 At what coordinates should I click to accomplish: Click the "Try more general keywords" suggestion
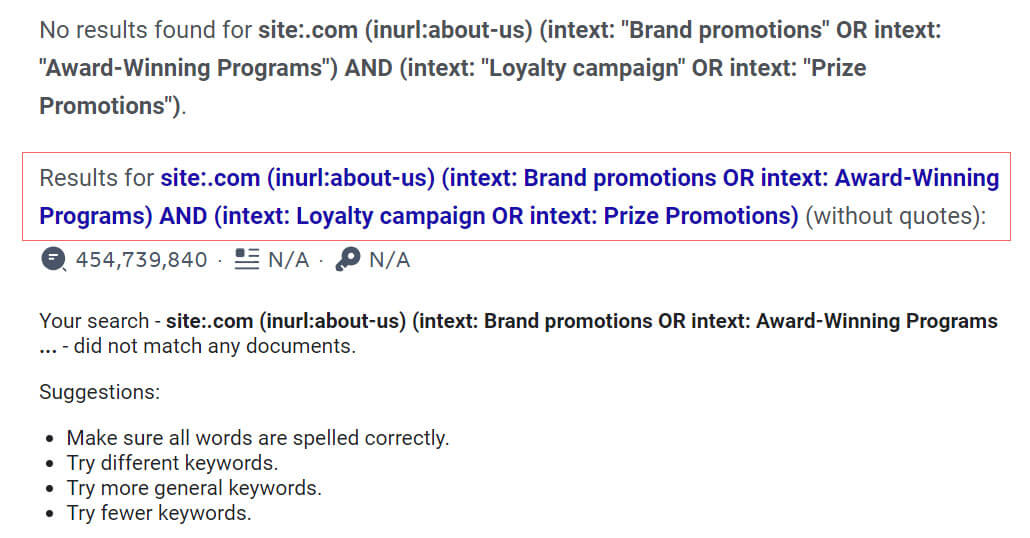point(194,488)
